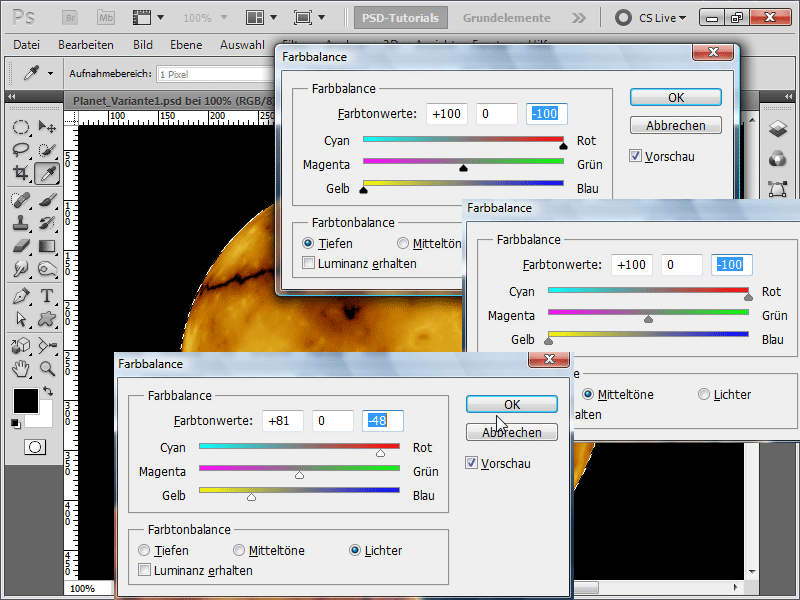Select Lichter radio in front Farbbalance dialog
Viewport: 800px width, 600px height.
pos(355,551)
